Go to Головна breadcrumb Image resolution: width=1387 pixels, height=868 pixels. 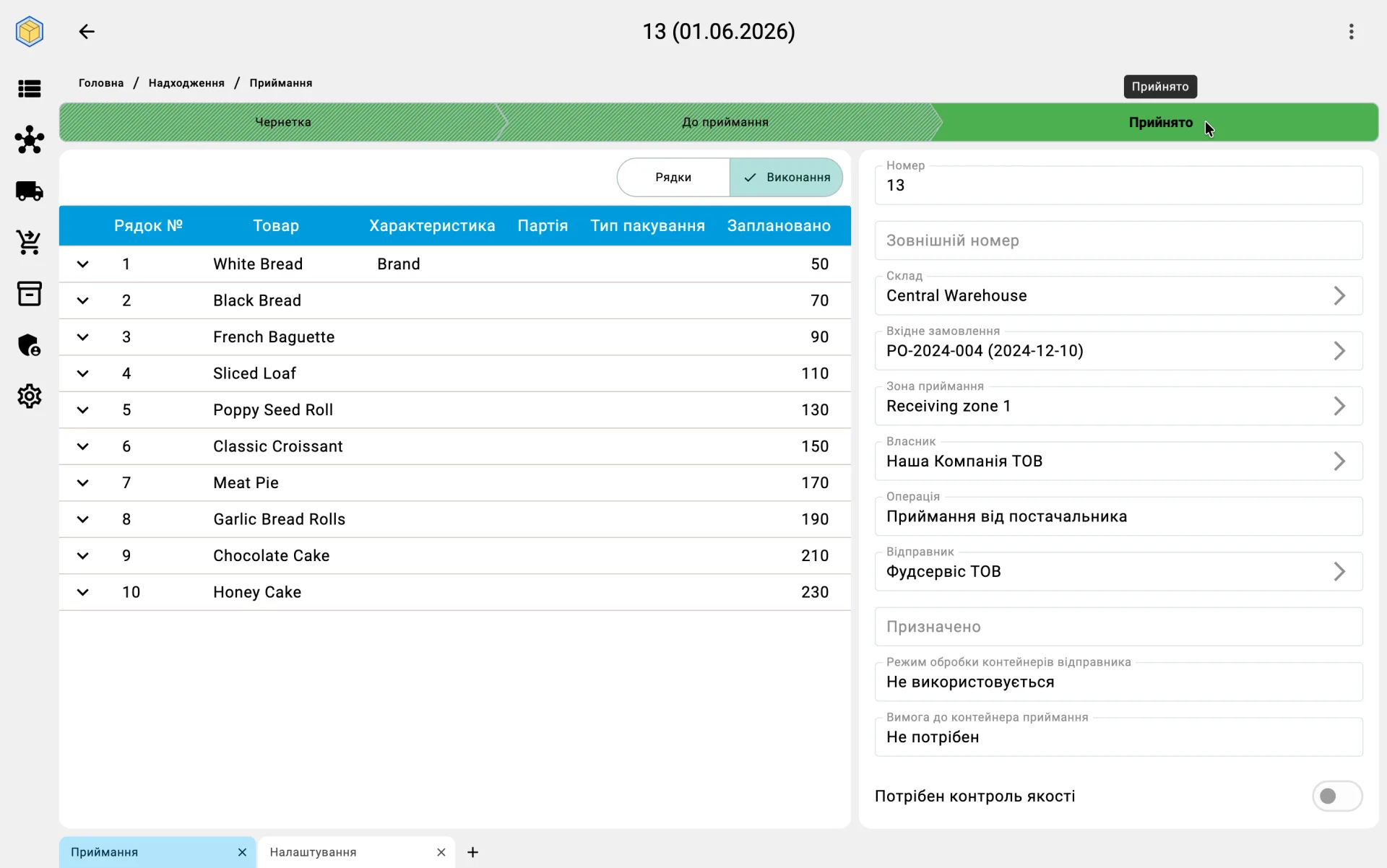point(101,83)
